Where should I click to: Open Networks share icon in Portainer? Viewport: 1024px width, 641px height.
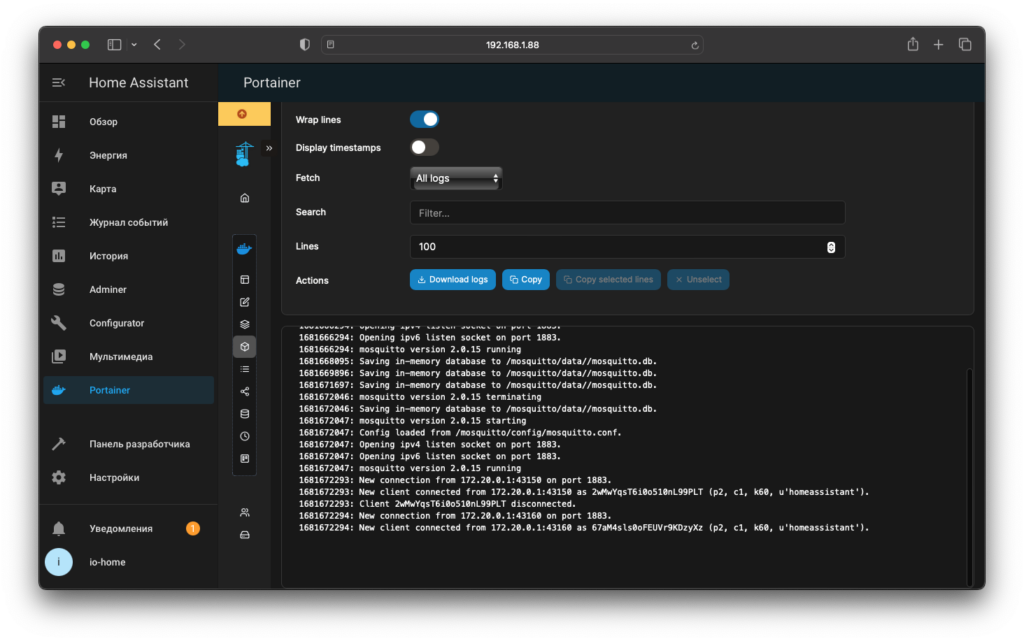click(x=245, y=392)
